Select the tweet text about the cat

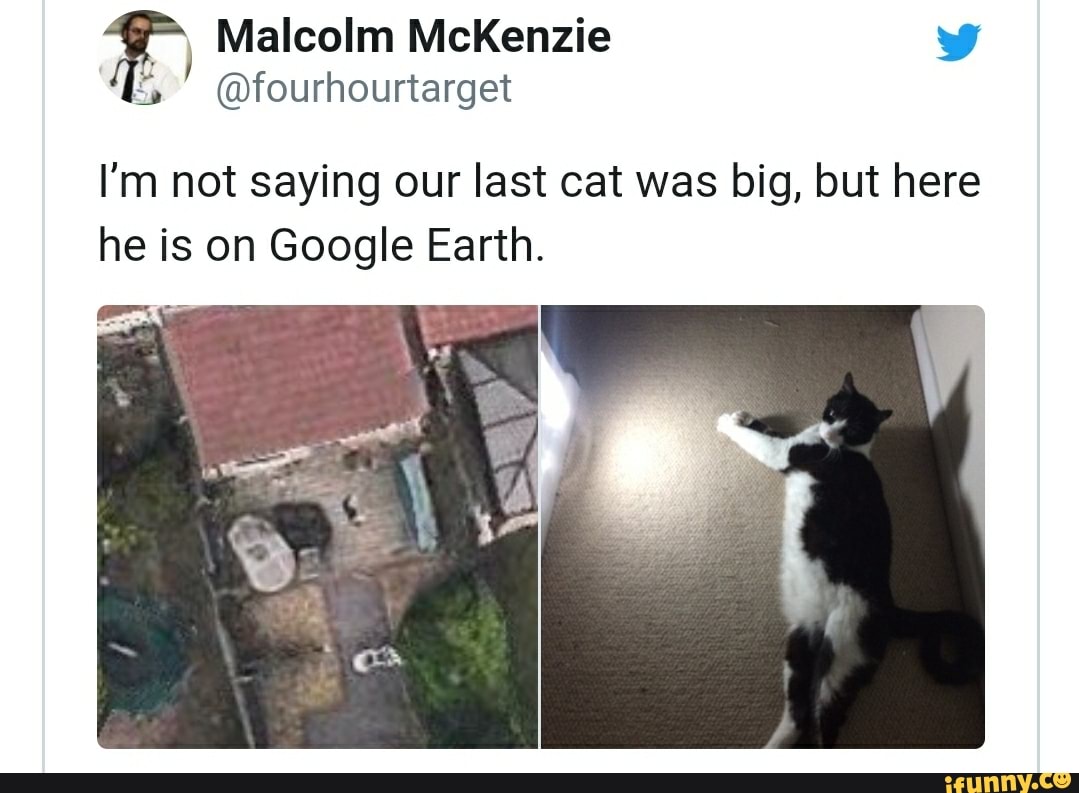(540, 213)
